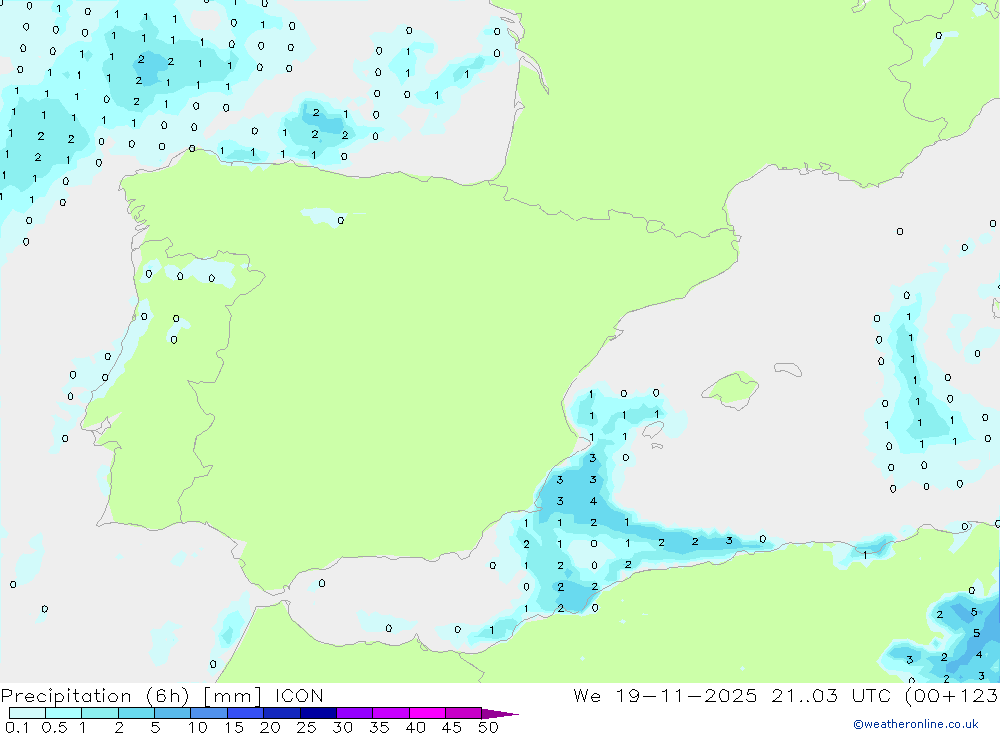Click the '25' legend scale value
Screen dimensions: 1000x733
pos(306,727)
